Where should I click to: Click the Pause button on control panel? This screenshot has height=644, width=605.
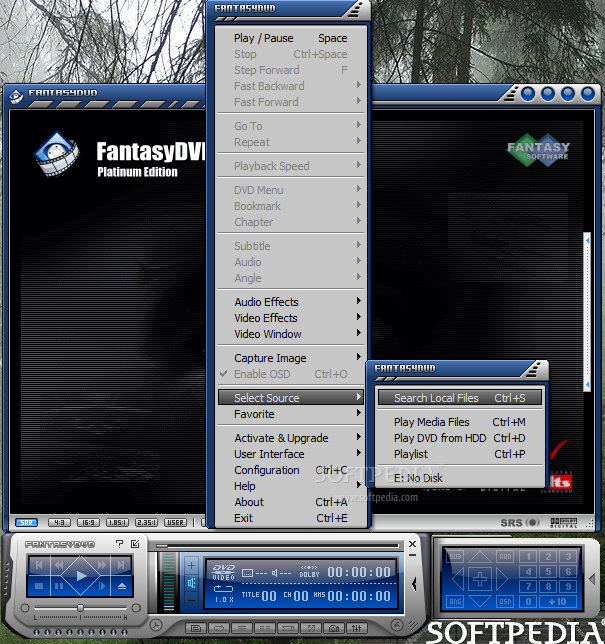pos(59,586)
